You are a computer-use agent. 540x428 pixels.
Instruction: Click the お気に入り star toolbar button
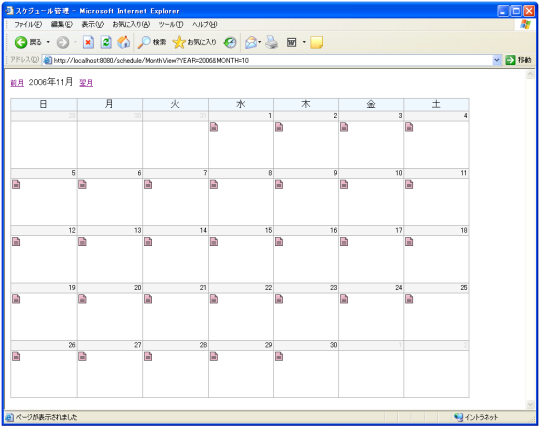195,42
